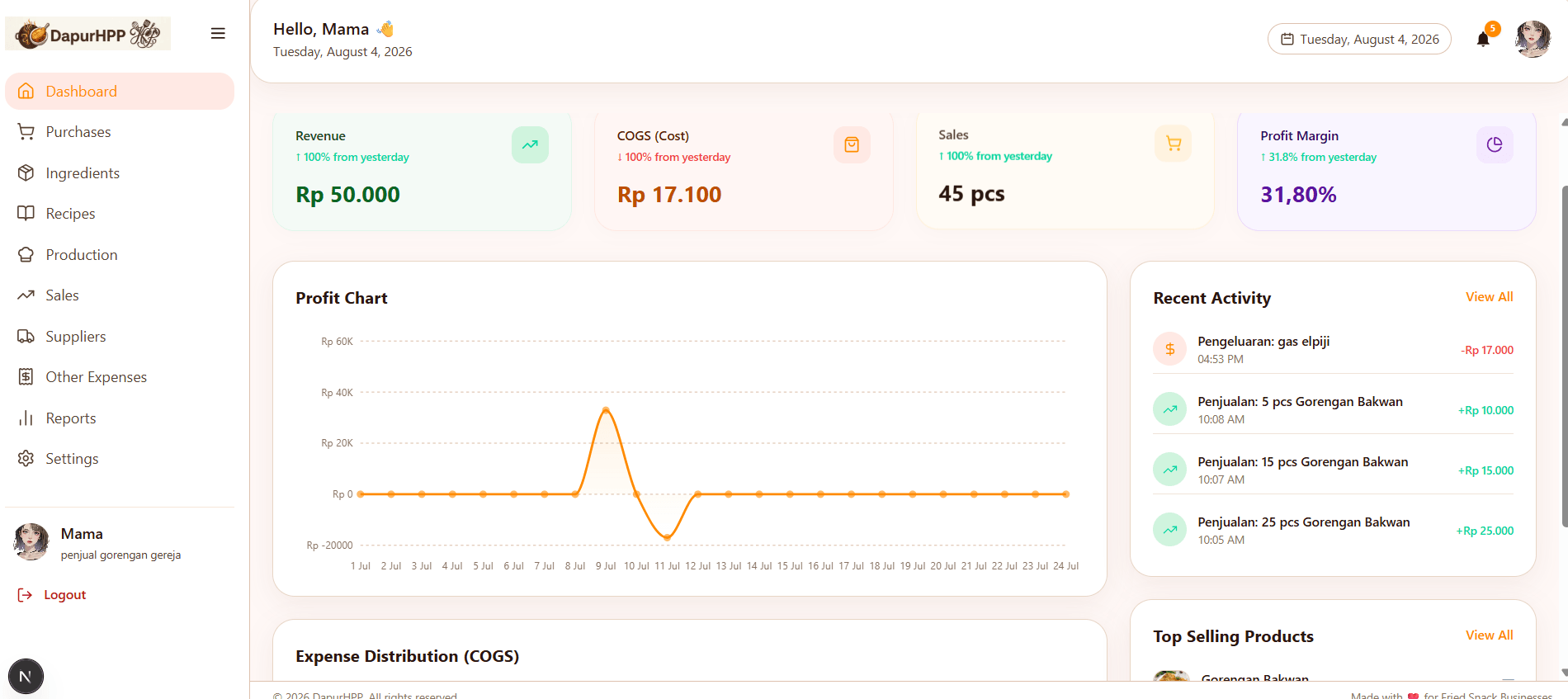Click the Rp 17.100 COGS value

click(669, 195)
